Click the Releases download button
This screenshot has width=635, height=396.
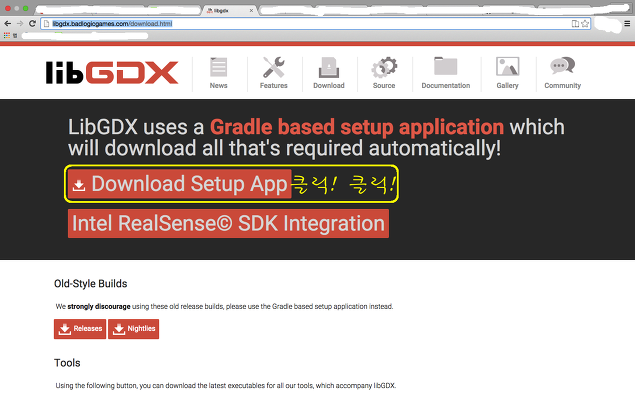(80, 329)
